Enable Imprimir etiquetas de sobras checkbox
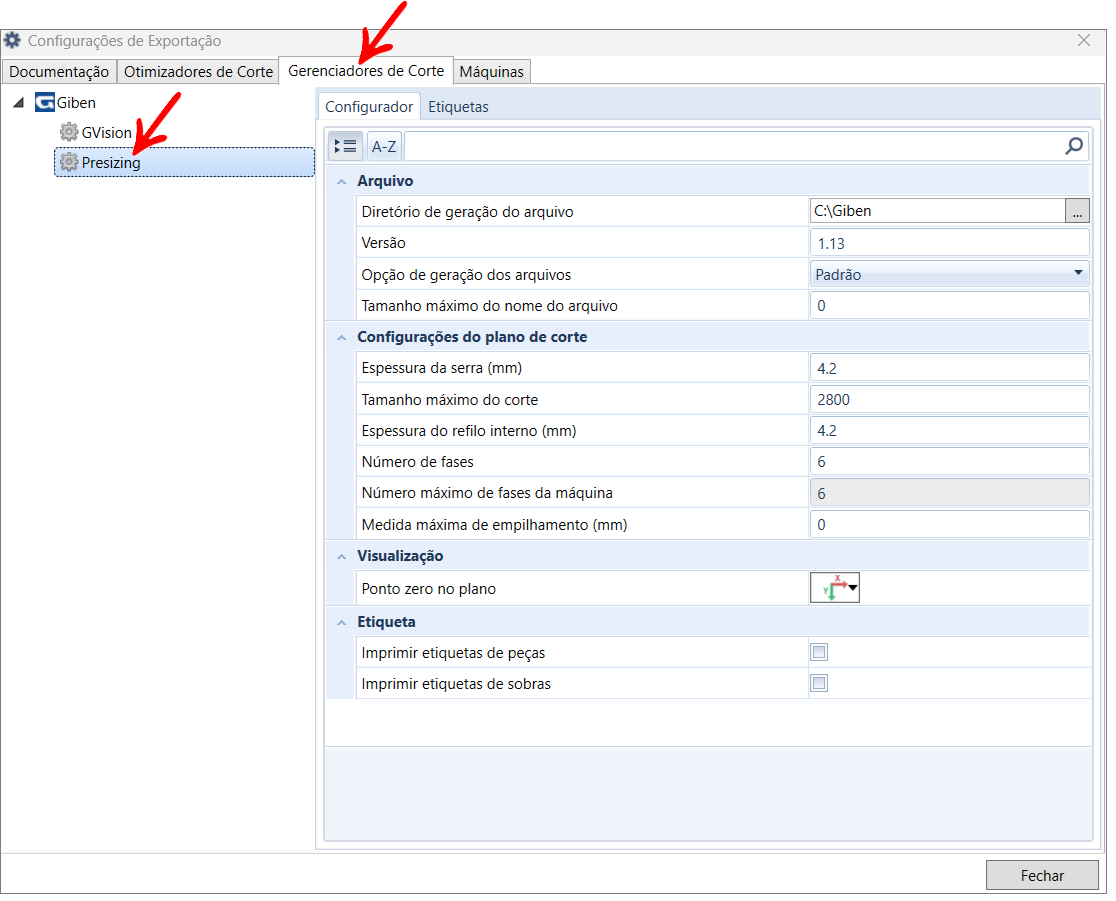The height and width of the screenshot is (901, 1116). [x=819, y=683]
